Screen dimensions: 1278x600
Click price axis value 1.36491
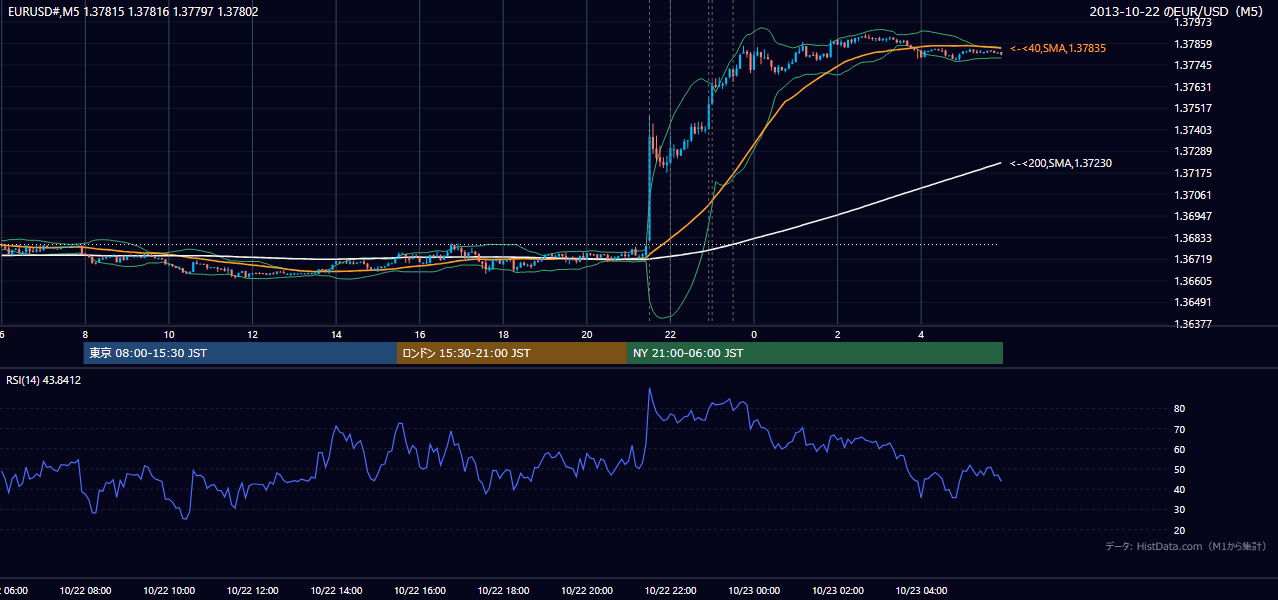1192,302
